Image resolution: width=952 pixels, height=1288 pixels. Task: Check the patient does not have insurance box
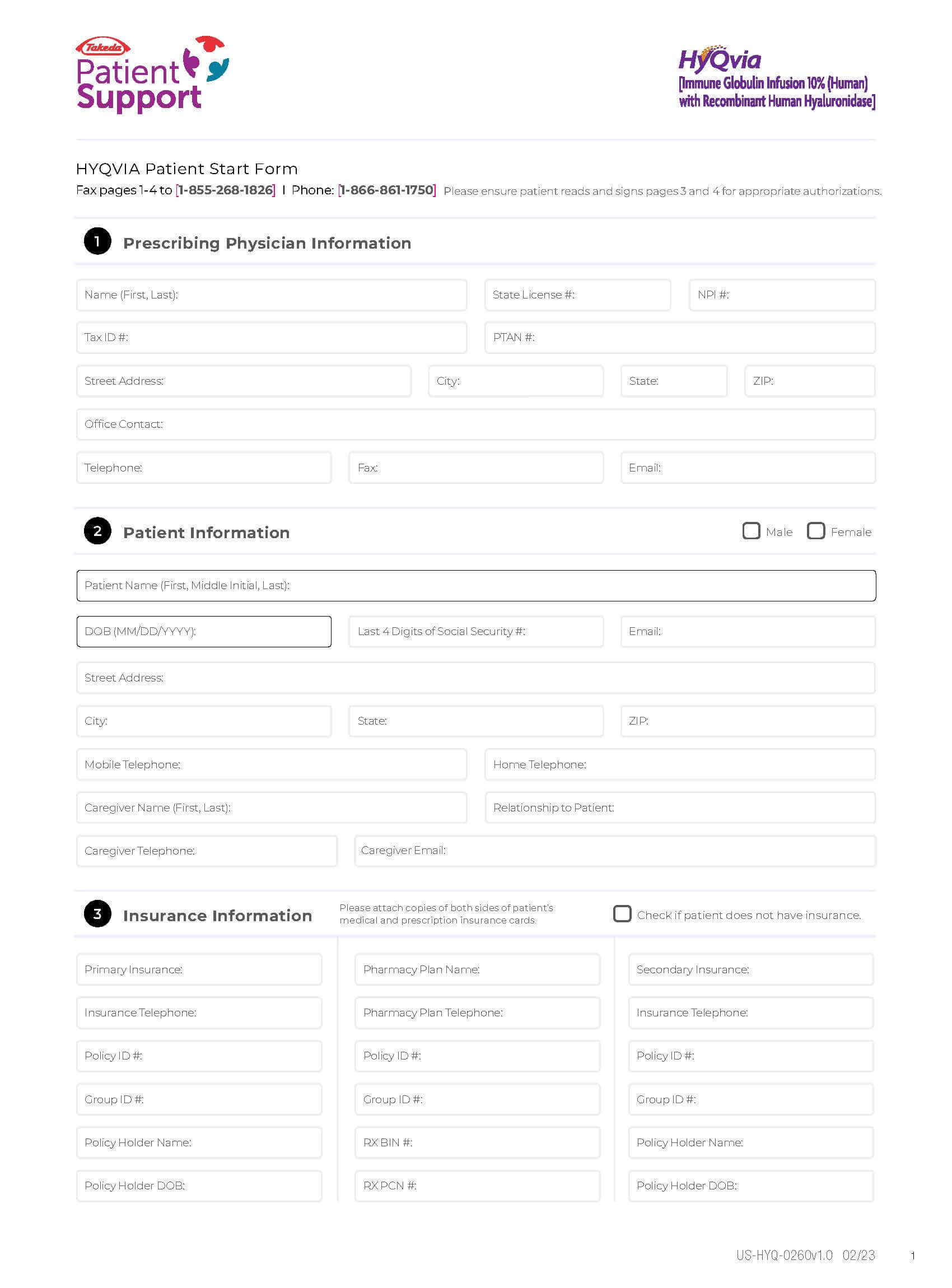pos(622,914)
